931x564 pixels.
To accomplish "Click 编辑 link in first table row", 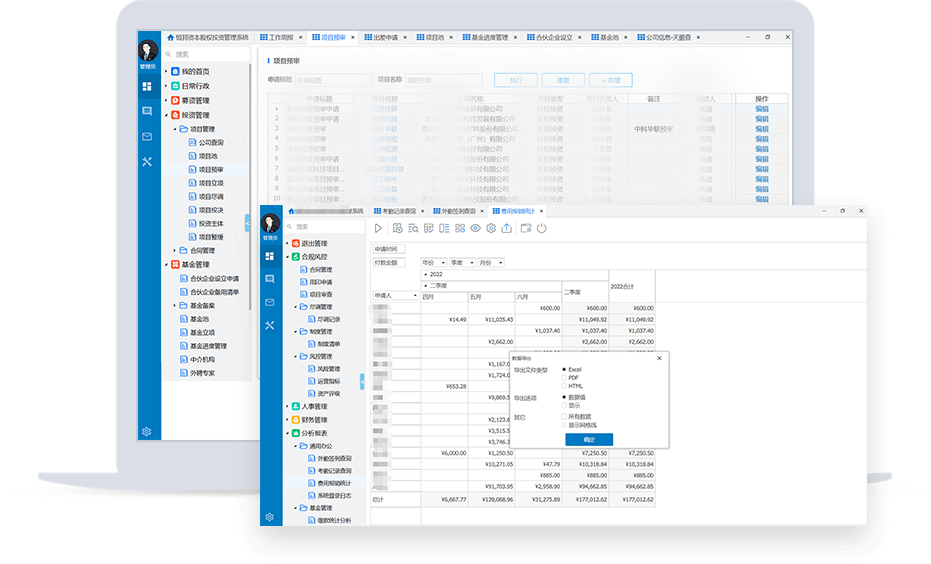I will 762,109.
